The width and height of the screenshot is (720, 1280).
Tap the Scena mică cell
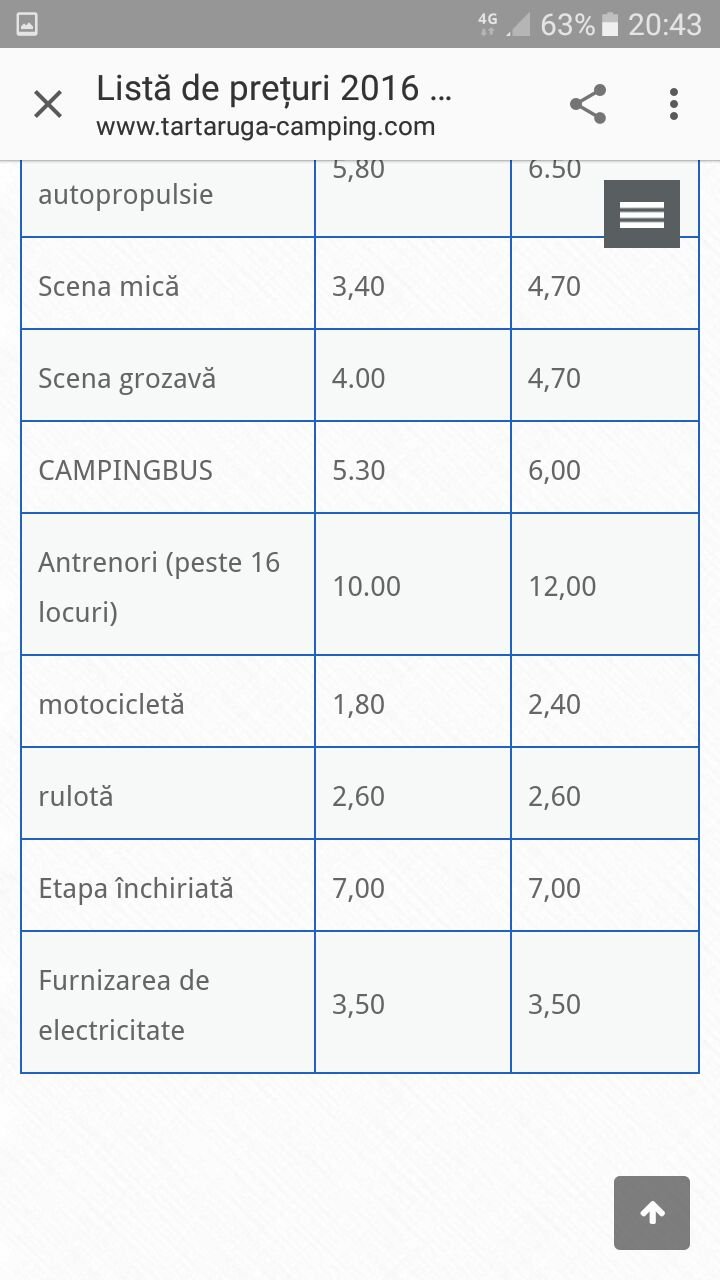pyautogui.click(x=168, y=284)
